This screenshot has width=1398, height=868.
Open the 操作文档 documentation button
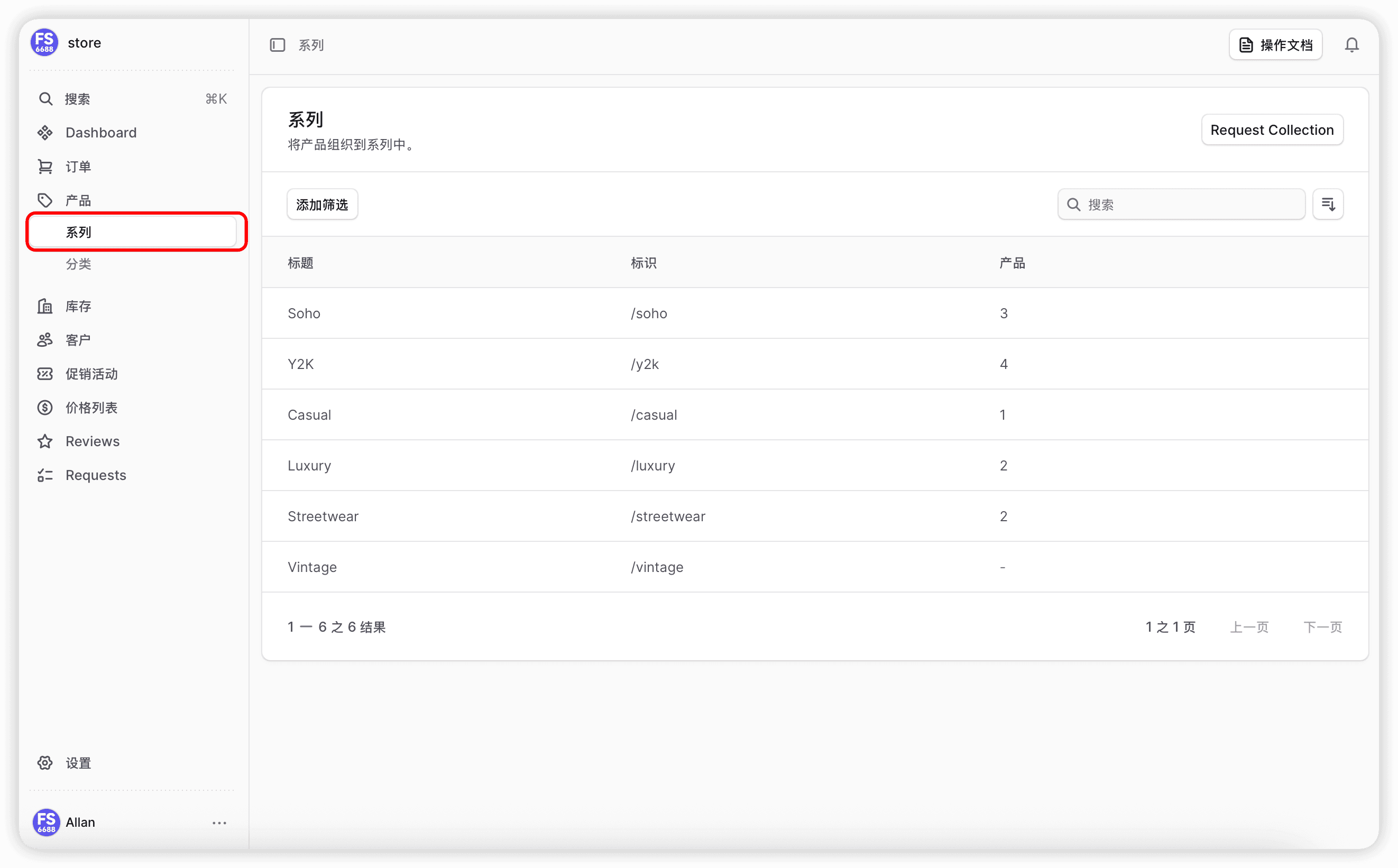[1275, 45]
